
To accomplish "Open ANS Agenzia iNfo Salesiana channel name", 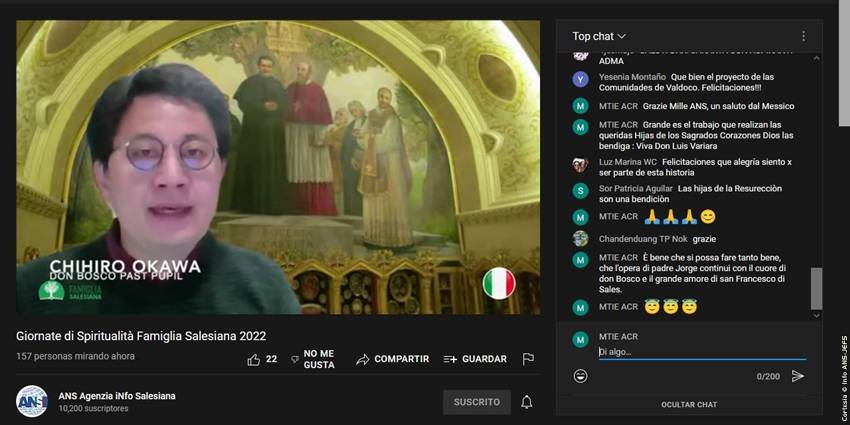I will click(117, 396).
